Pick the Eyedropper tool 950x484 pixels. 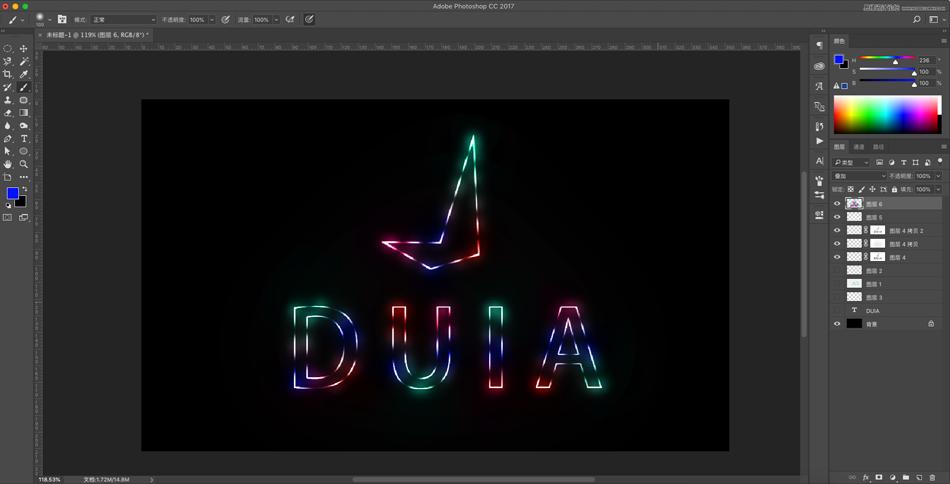pyautogui.click(x=24, y=75)
